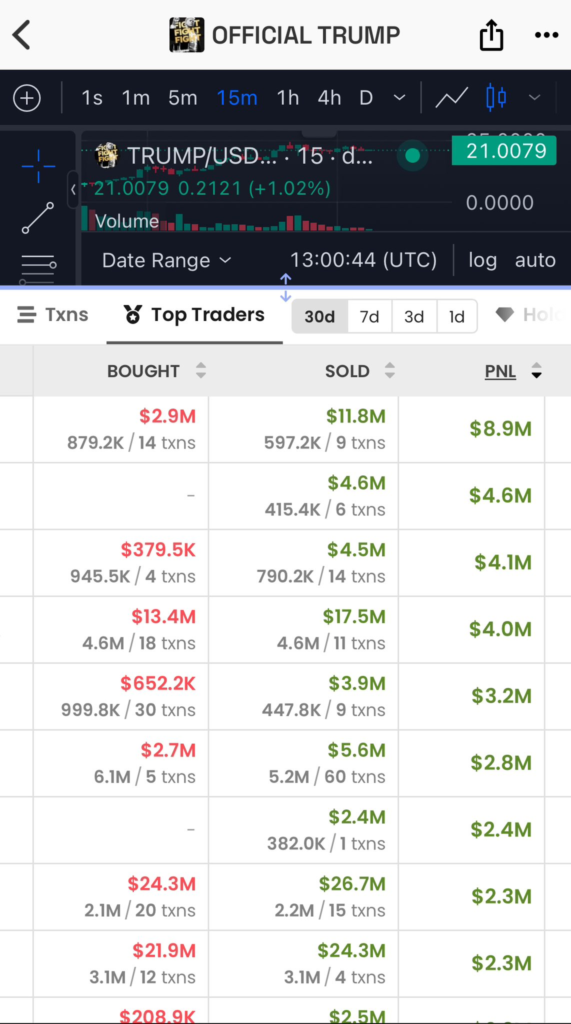The image size is (571, 1024).
Task: Select the candlestick chart type icon
Action: pyautogui.click(x=496, y=98)
